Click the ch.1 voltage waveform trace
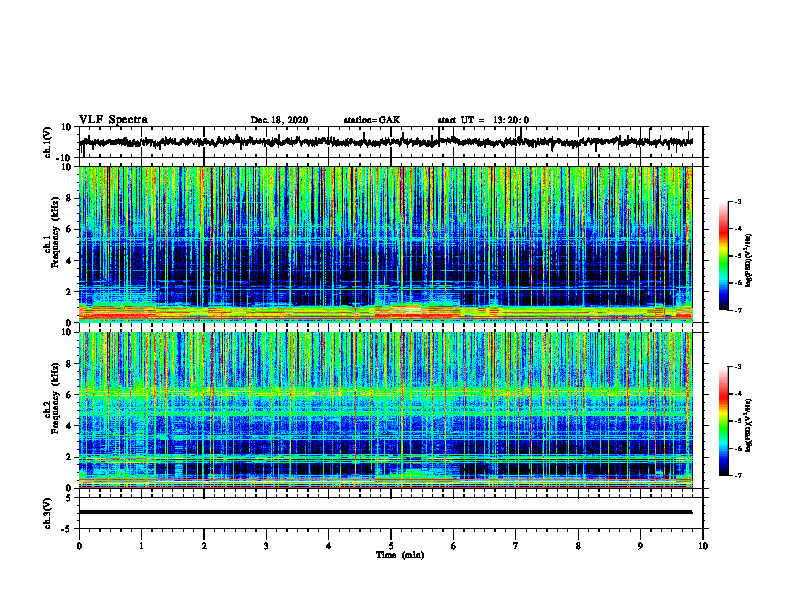This screenshot has height=612, width=792. 385,142
